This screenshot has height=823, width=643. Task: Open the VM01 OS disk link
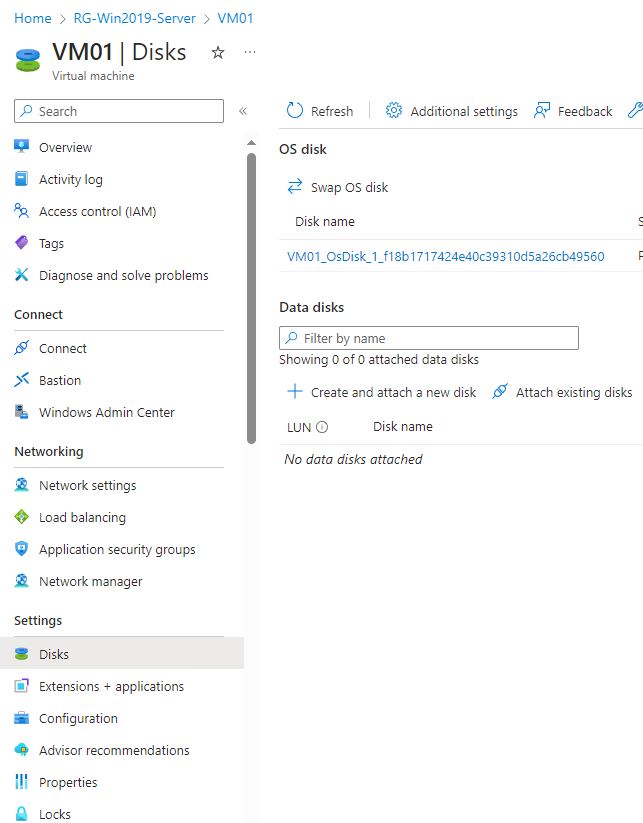tap(445, 256)
